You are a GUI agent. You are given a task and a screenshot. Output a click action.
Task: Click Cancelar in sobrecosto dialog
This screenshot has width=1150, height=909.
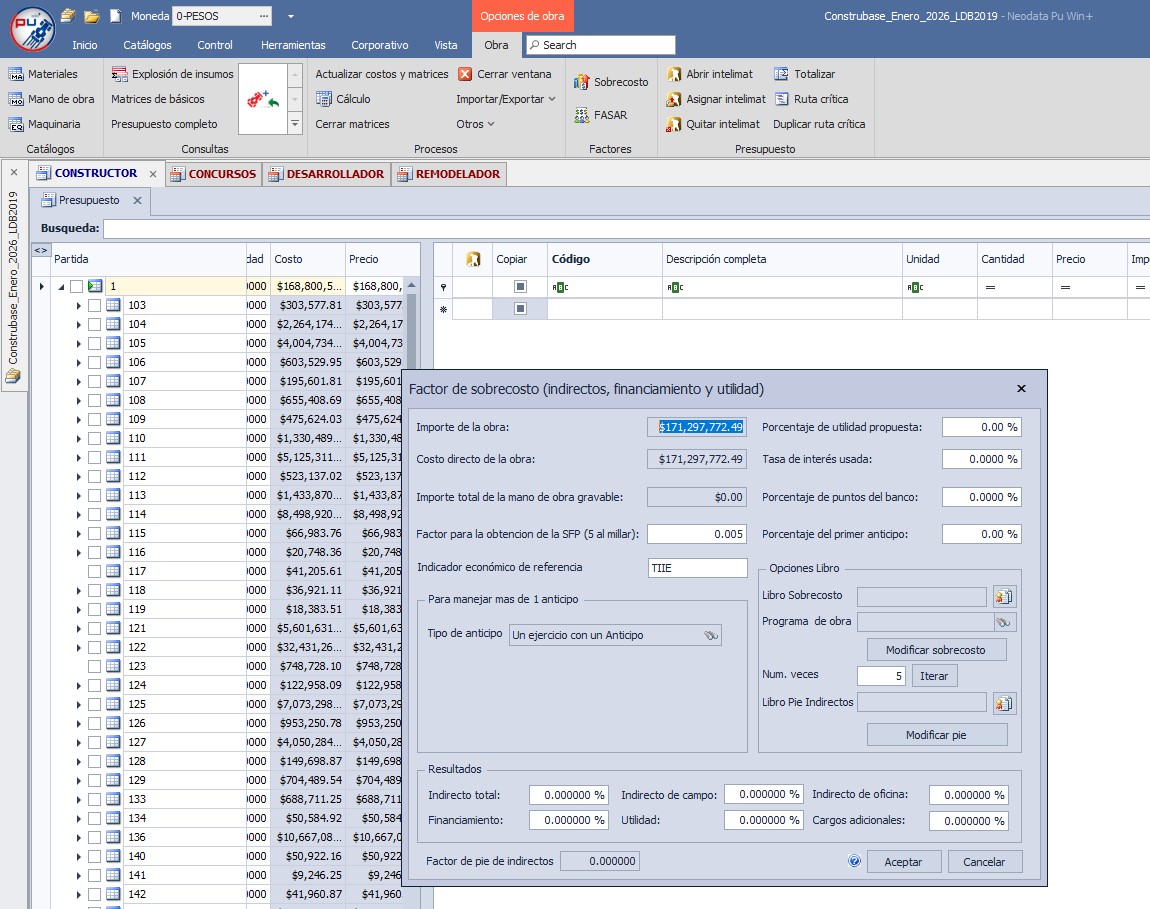point(984,862)
